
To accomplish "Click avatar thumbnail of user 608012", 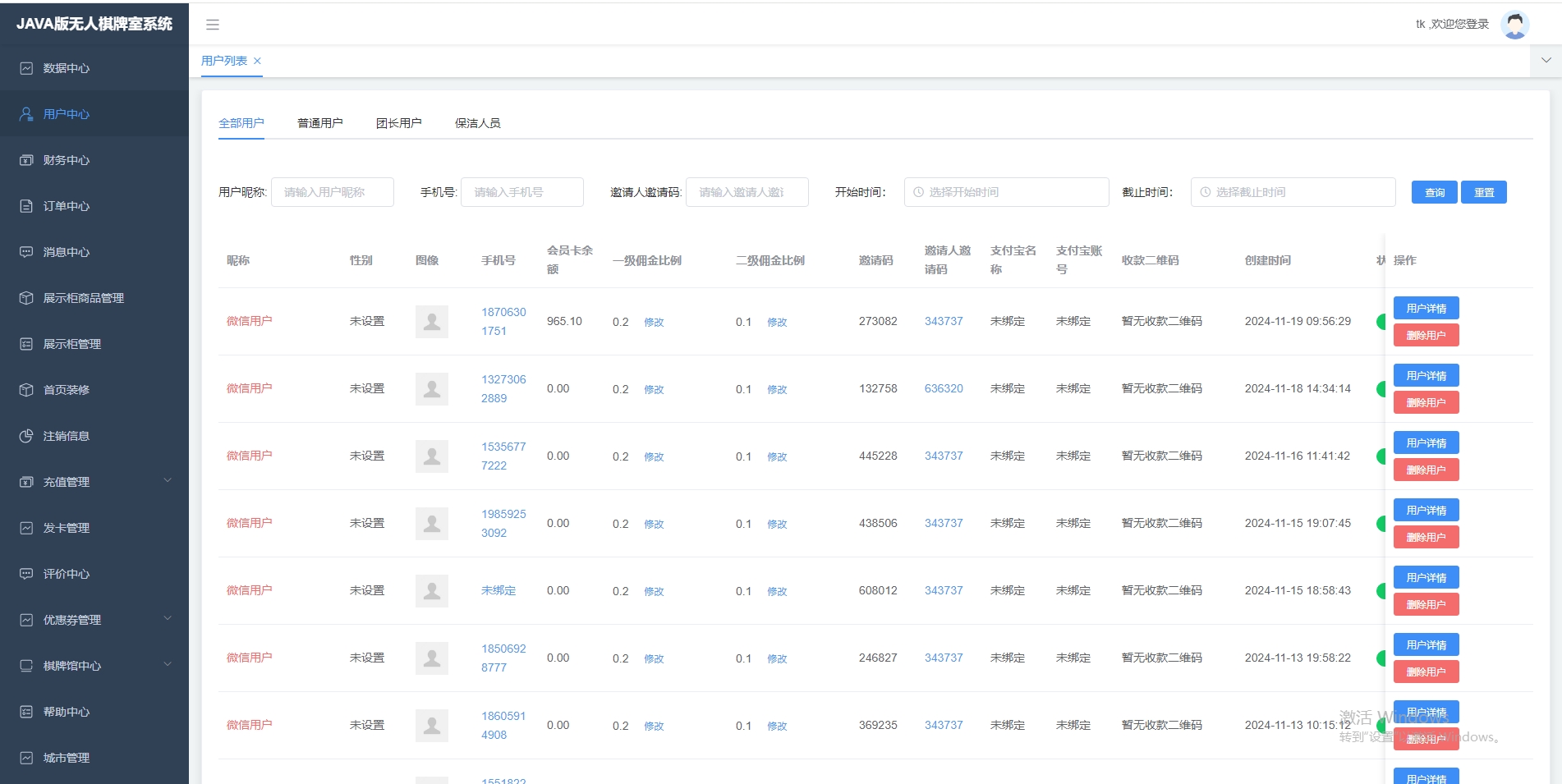I will (432, 591).
